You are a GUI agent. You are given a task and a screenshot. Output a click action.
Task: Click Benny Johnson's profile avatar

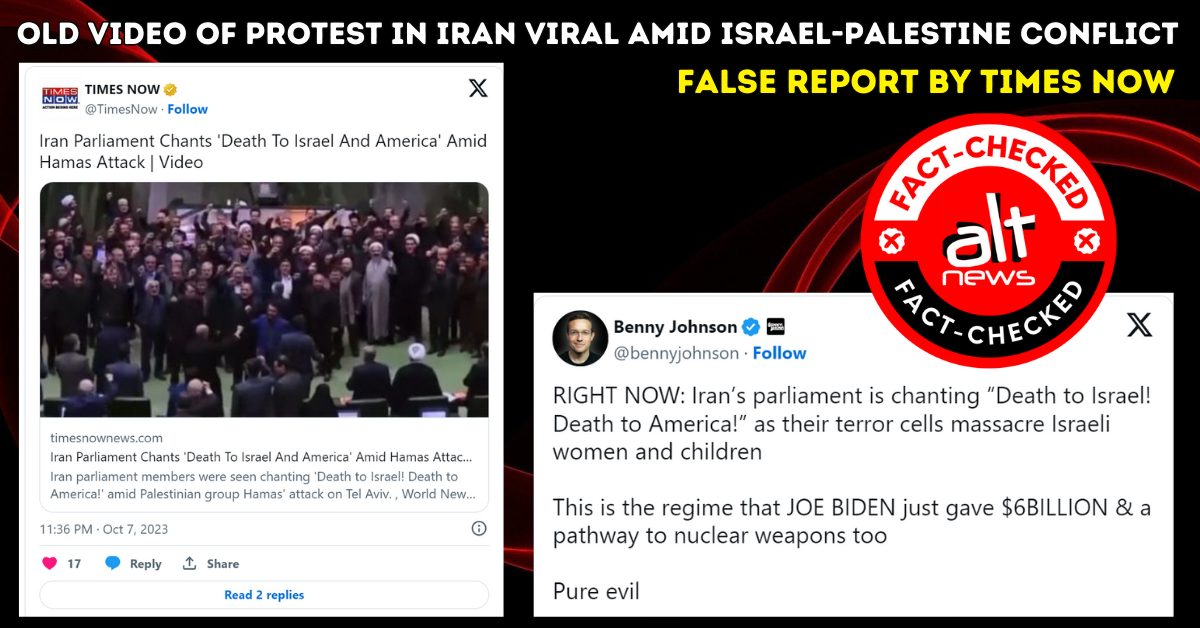pyautogui.click(x=580, y=338)
